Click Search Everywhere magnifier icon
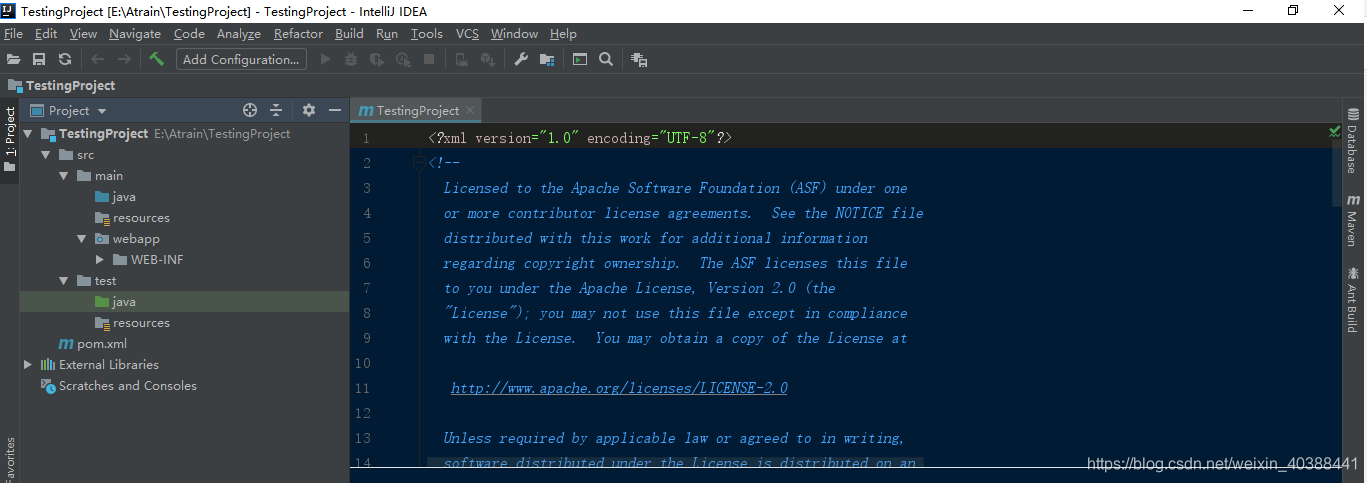The image size is (1367, 483). tap(606, 60)
